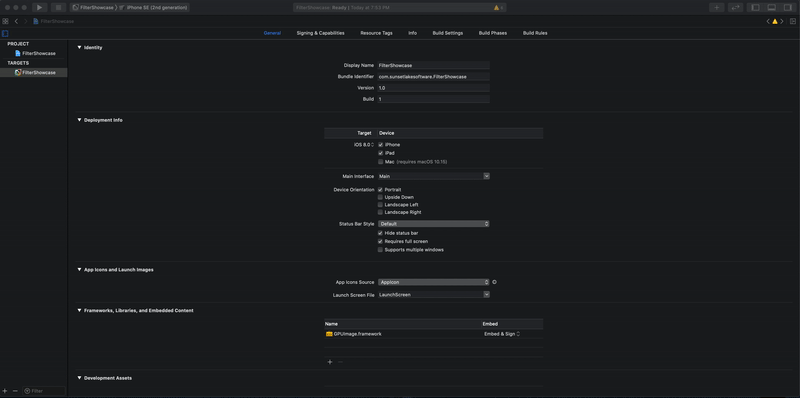Click the Build number field

click(x=434, y=99)
